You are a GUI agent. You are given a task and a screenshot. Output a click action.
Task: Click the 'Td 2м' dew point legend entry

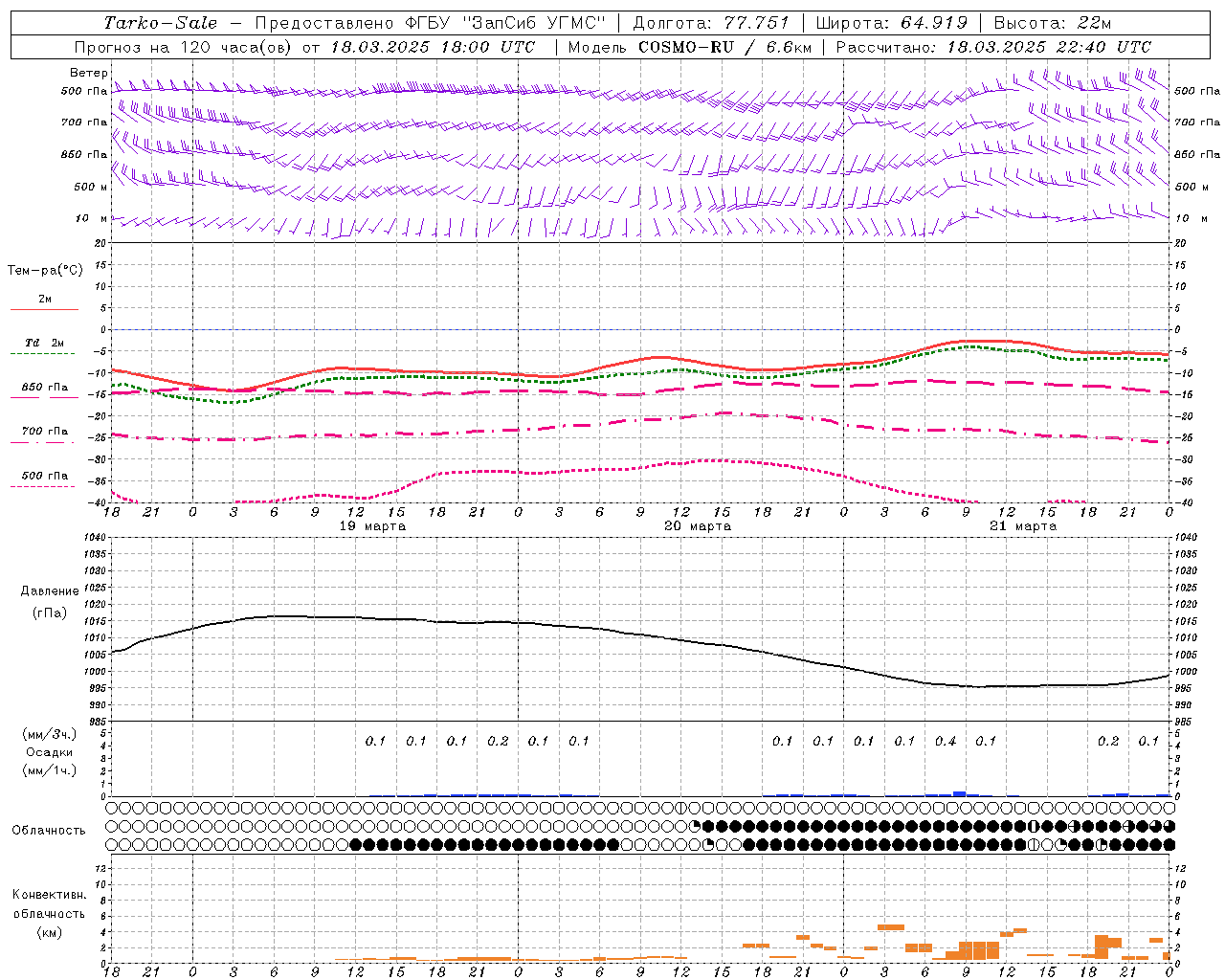(x=44, y=343)
